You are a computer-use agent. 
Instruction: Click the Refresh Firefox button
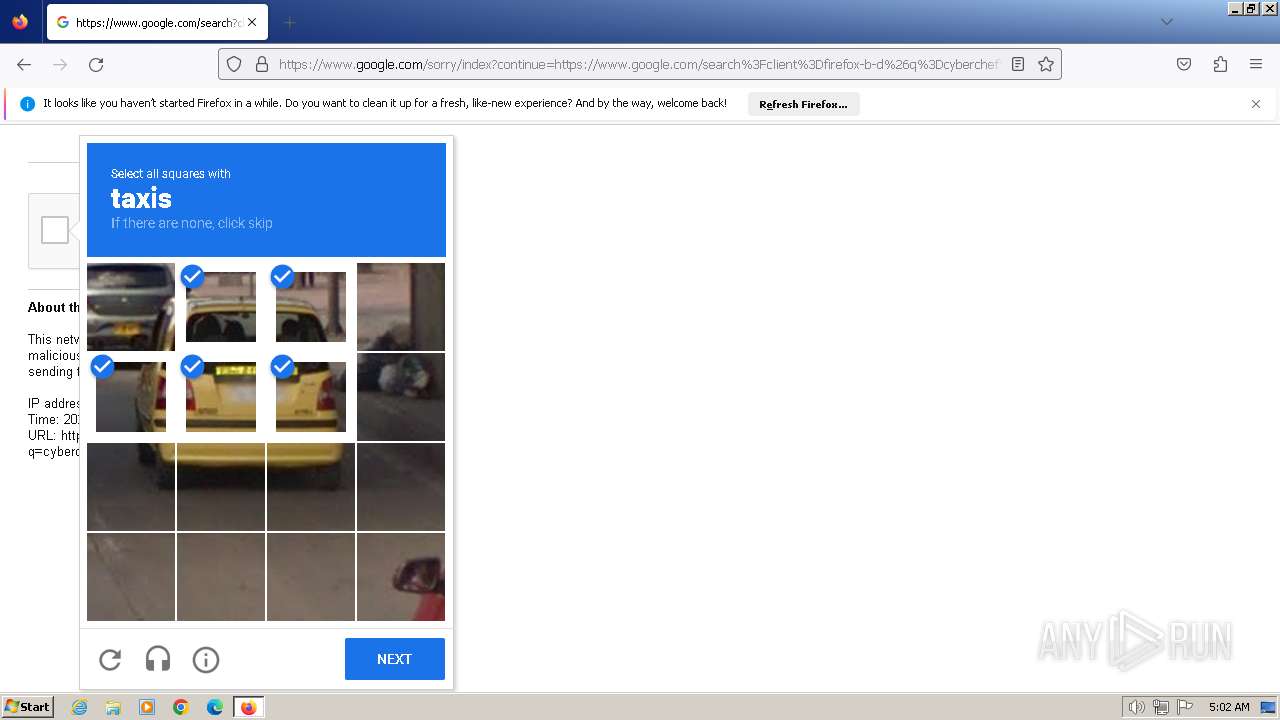pyautogui.click(x=803, y=104)
